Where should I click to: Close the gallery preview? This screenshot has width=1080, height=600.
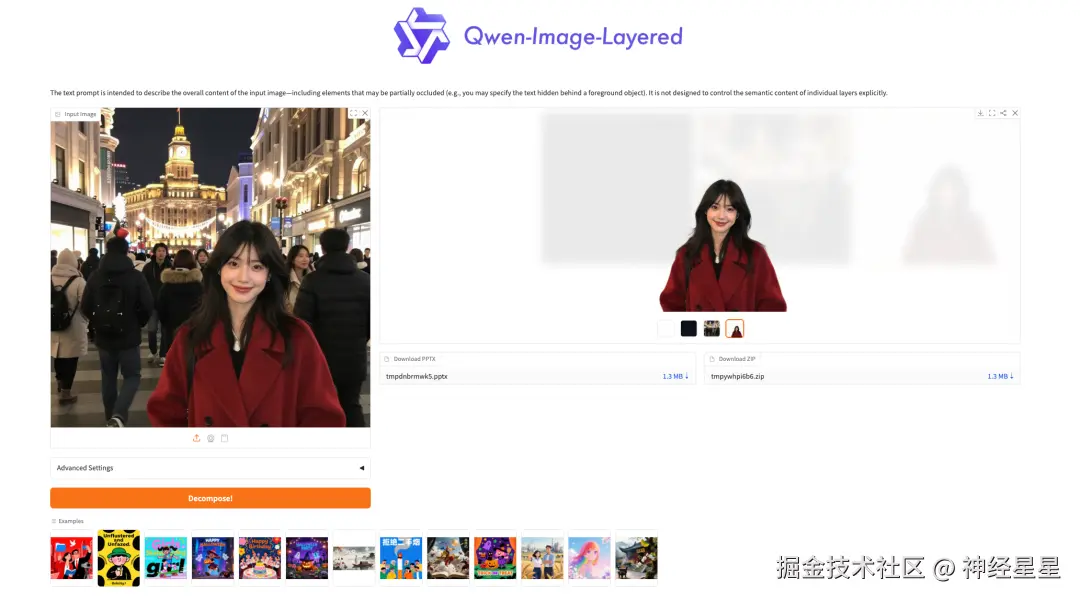click(x=1015, y=113)
